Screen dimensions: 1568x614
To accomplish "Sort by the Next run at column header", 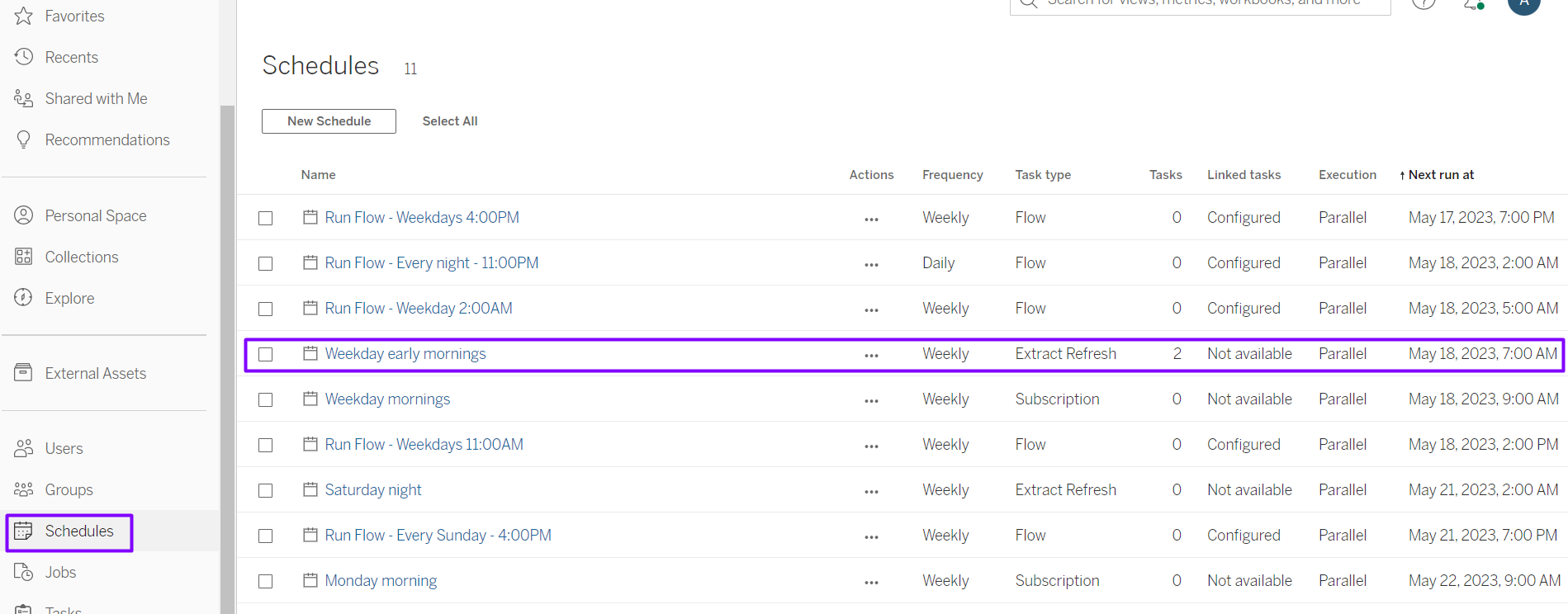I will pyautogui.click(x=1440, y=175).
